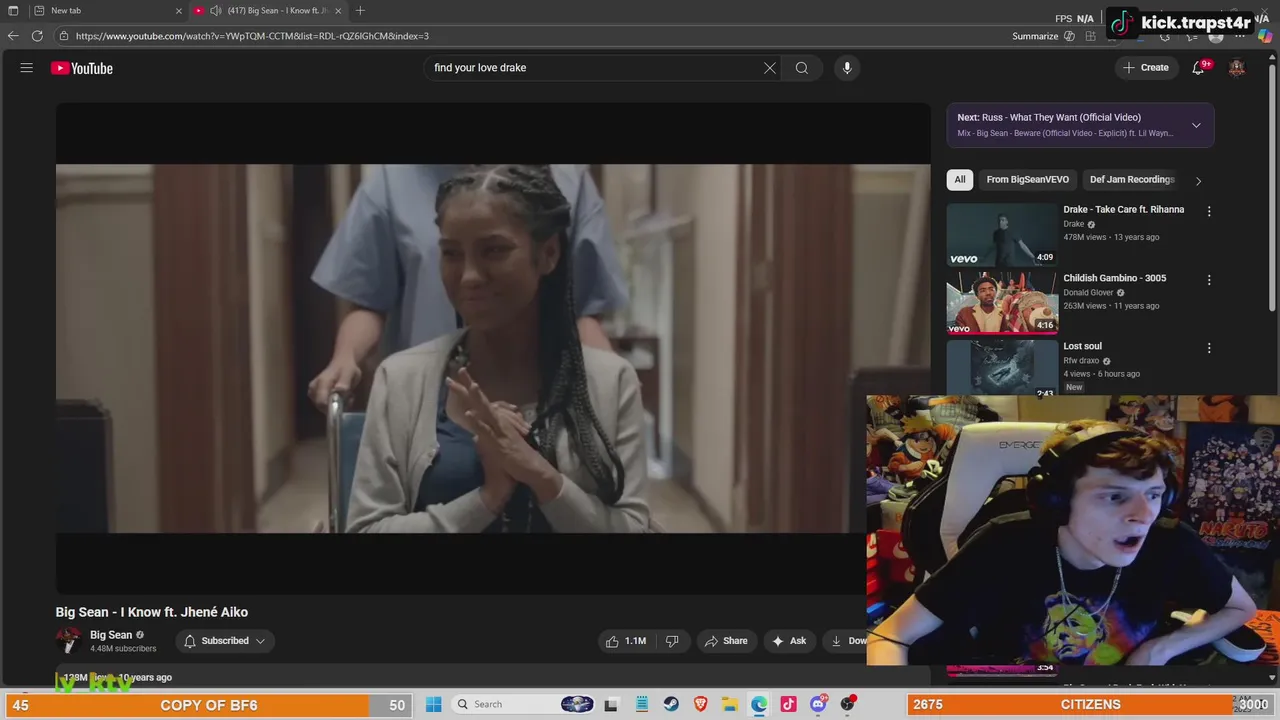Image resolution: width=1280 pixels, height=720 pixels.
Task: Click the 'Big Sean - I Know ft. Jhené Aiko' title
Action: click(x=152, y=612)
